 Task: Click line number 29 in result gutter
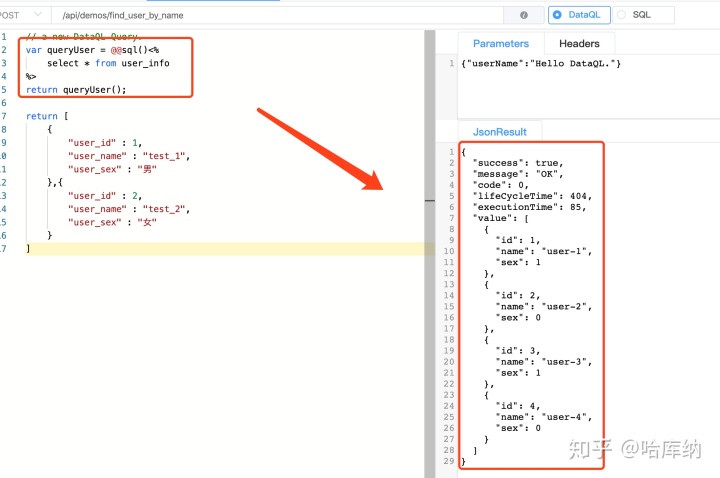(x=449, y=461)
